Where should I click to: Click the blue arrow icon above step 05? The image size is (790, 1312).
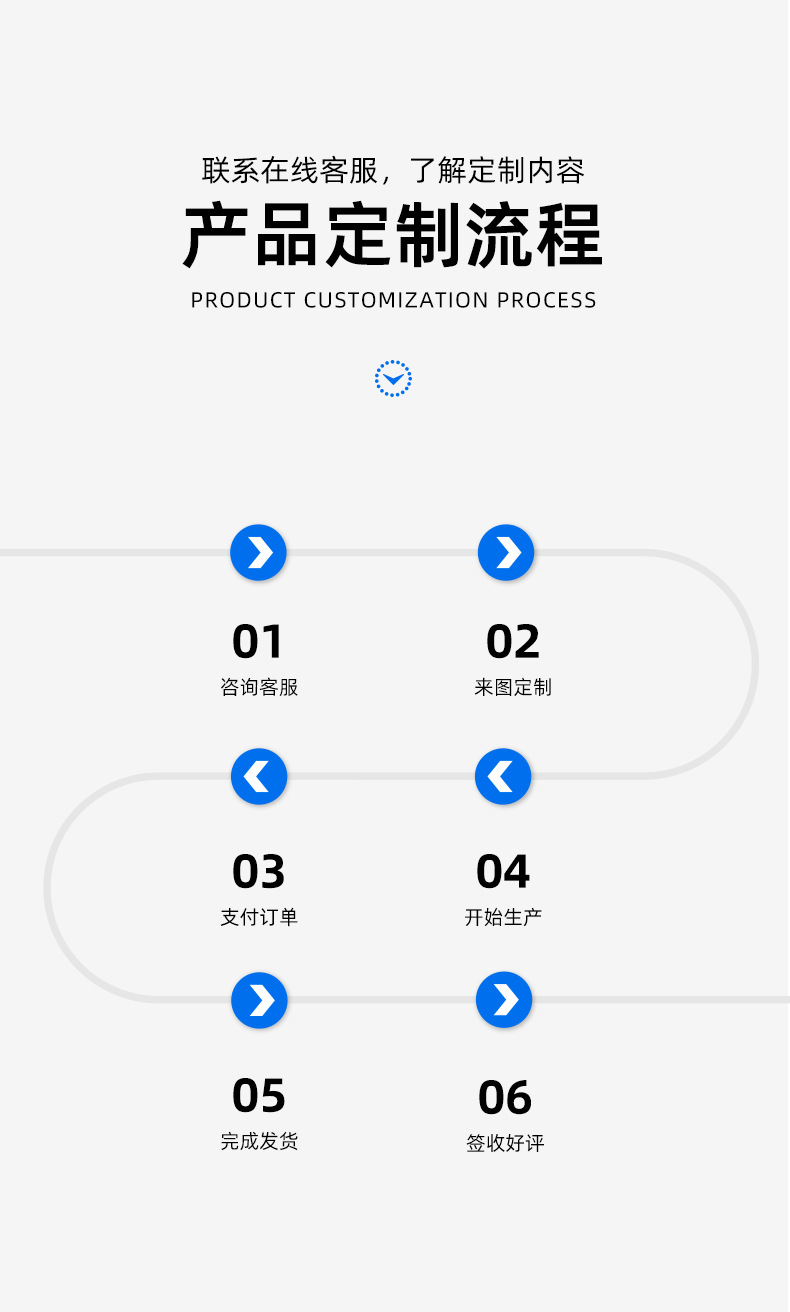(259, 1000)
